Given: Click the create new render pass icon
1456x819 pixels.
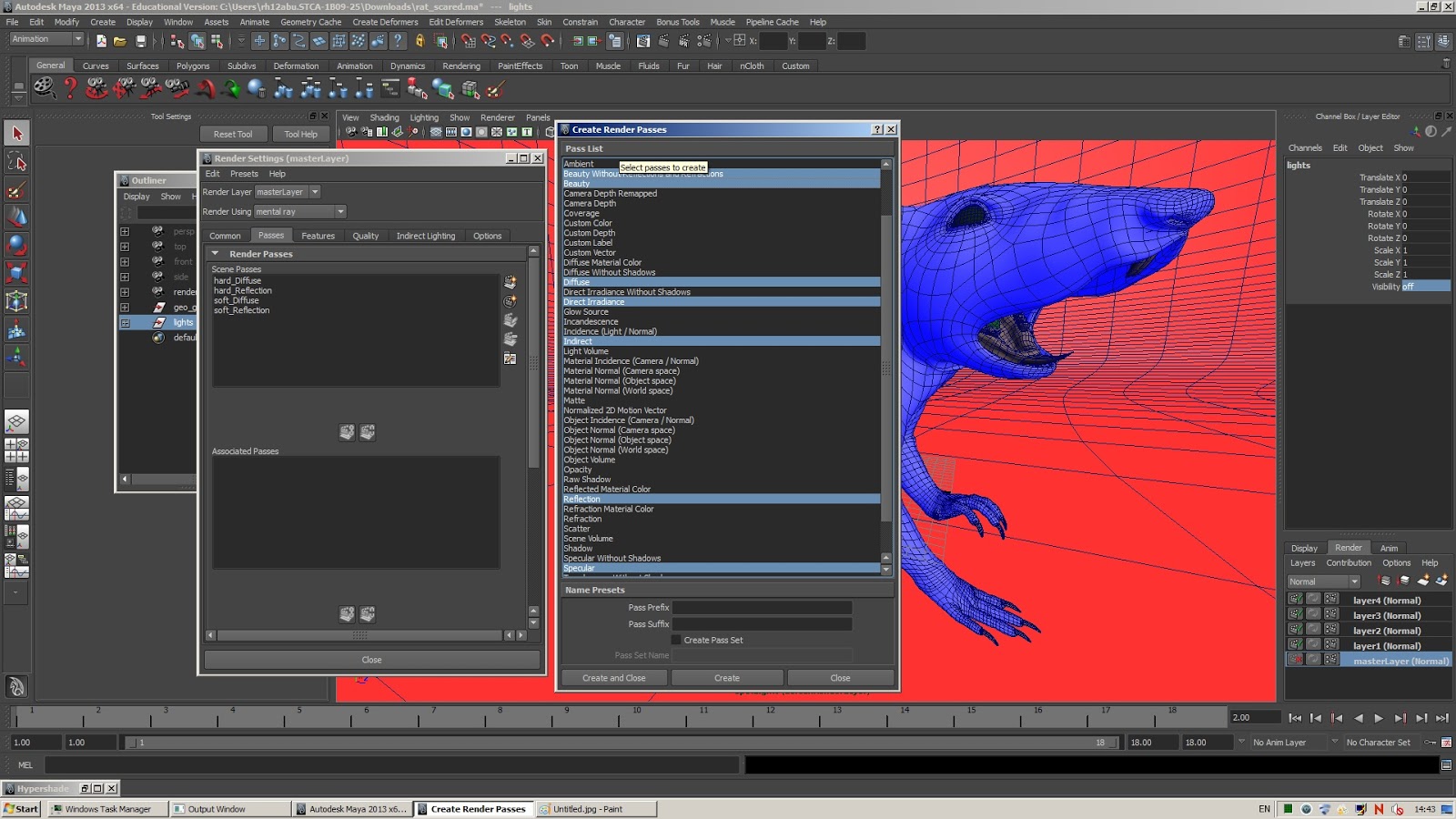Looking at the screenshot, I should pos(510,282).
